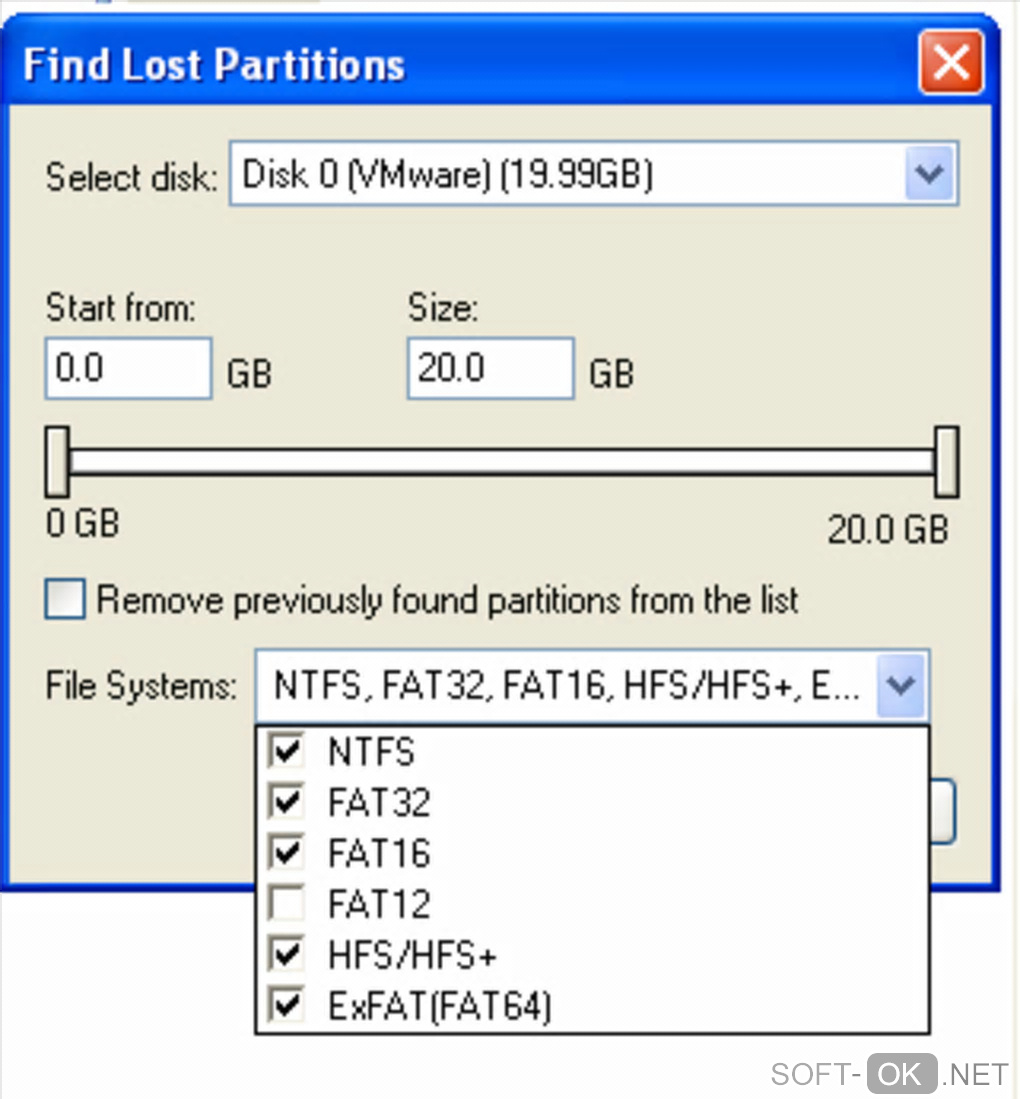Click the File Systems selection text box
This screenshot has width=1020, height=1099.
566,687
